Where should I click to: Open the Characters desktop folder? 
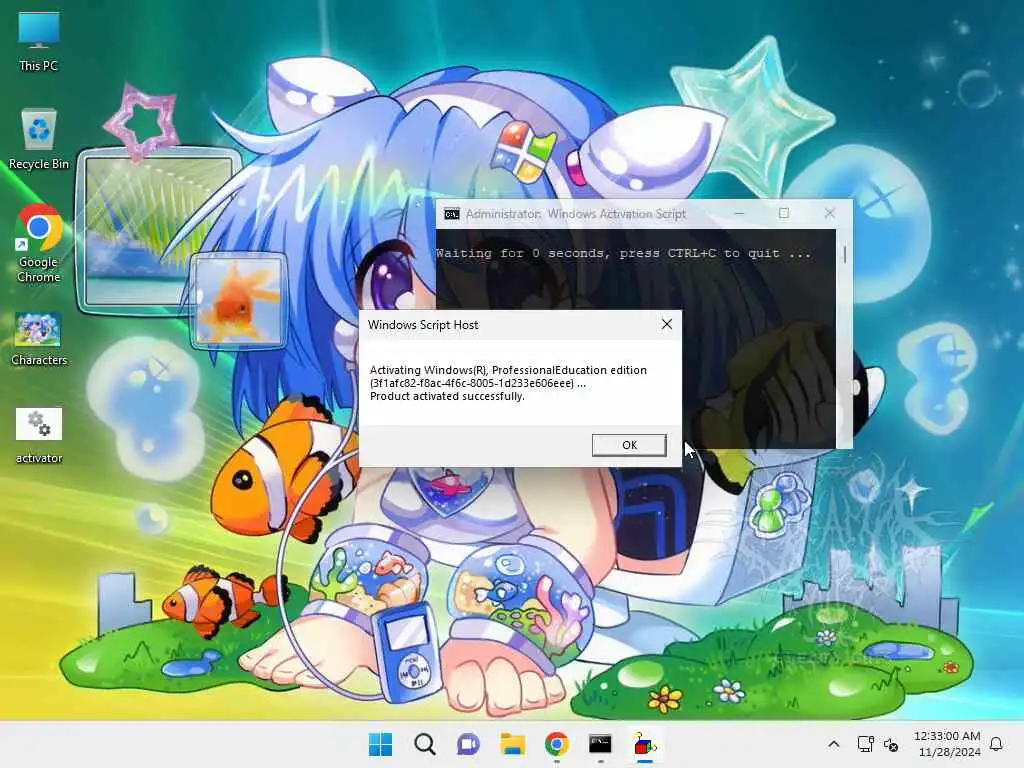(x=39, y=338)
